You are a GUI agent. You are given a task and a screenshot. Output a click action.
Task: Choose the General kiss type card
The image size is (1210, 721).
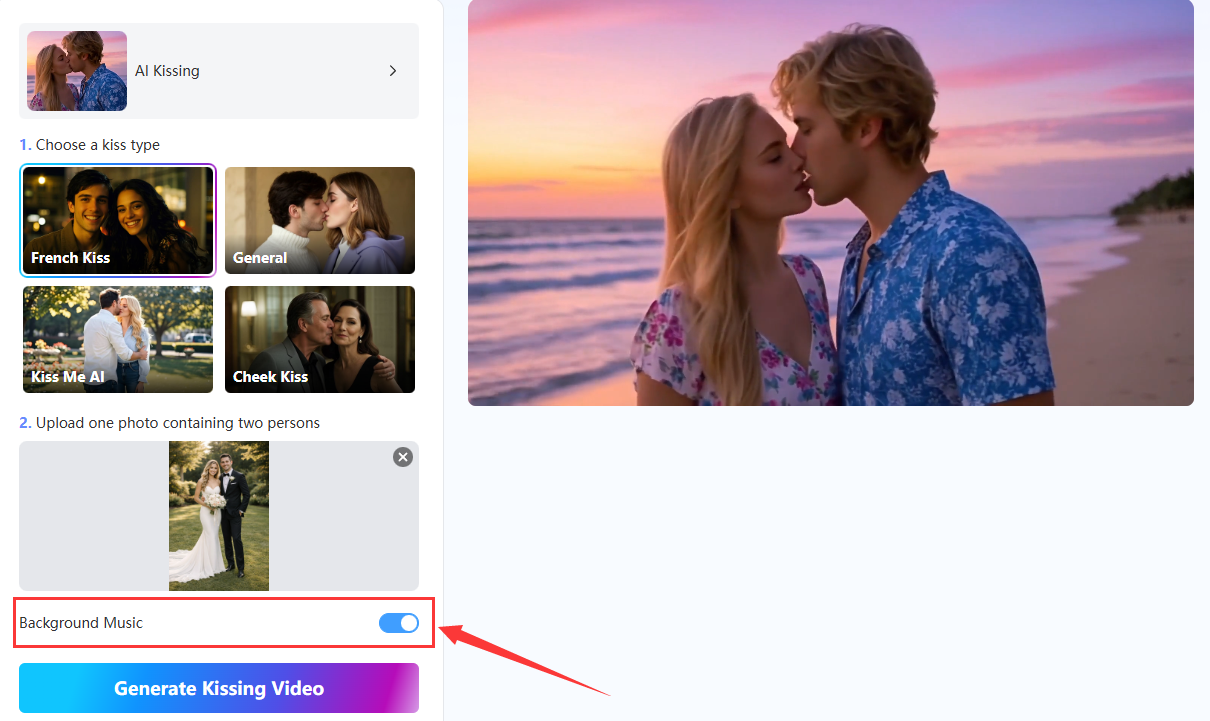[320, 221]
